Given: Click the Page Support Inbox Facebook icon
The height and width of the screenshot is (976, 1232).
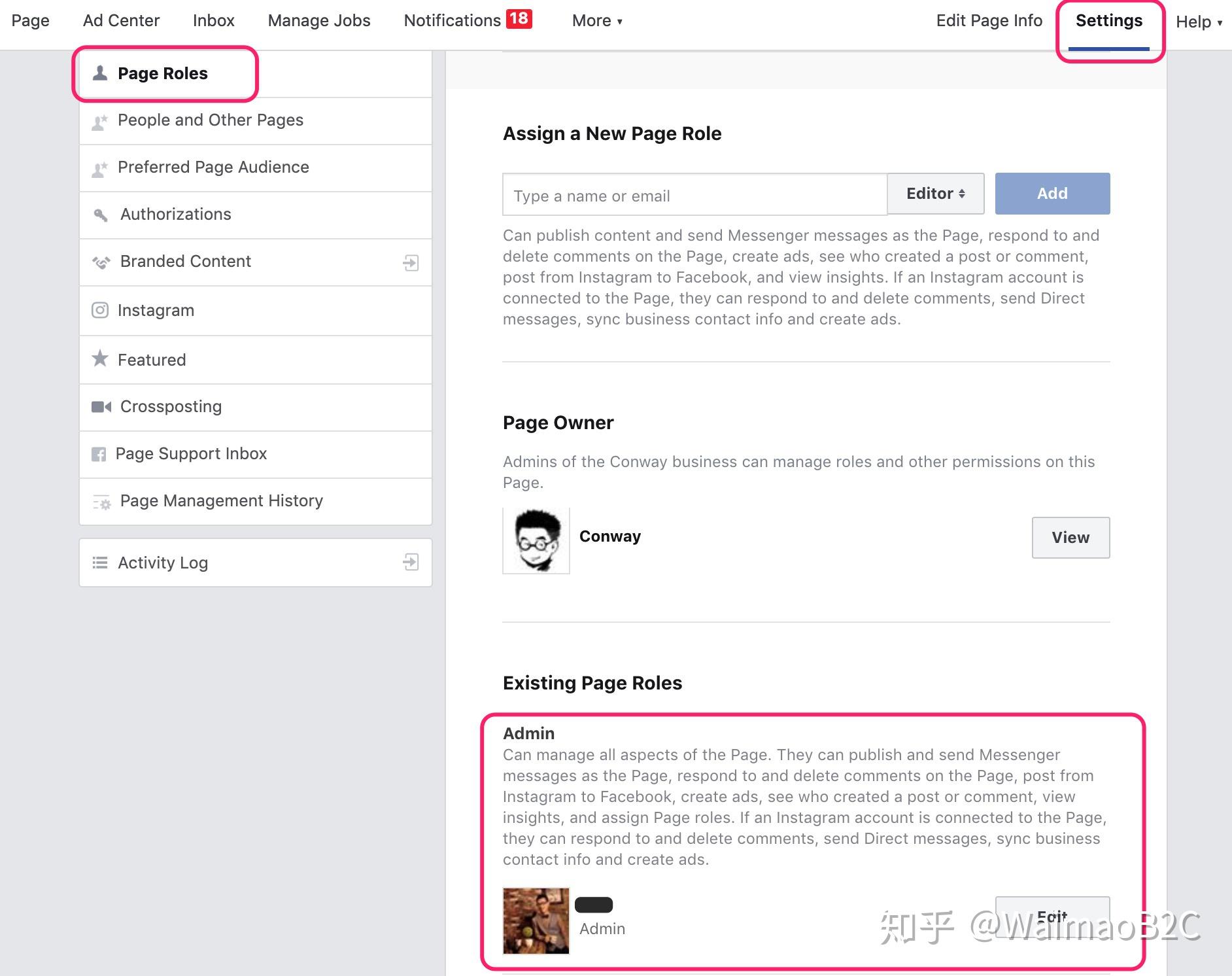Looking at the screenshot, I should (99, 454).
